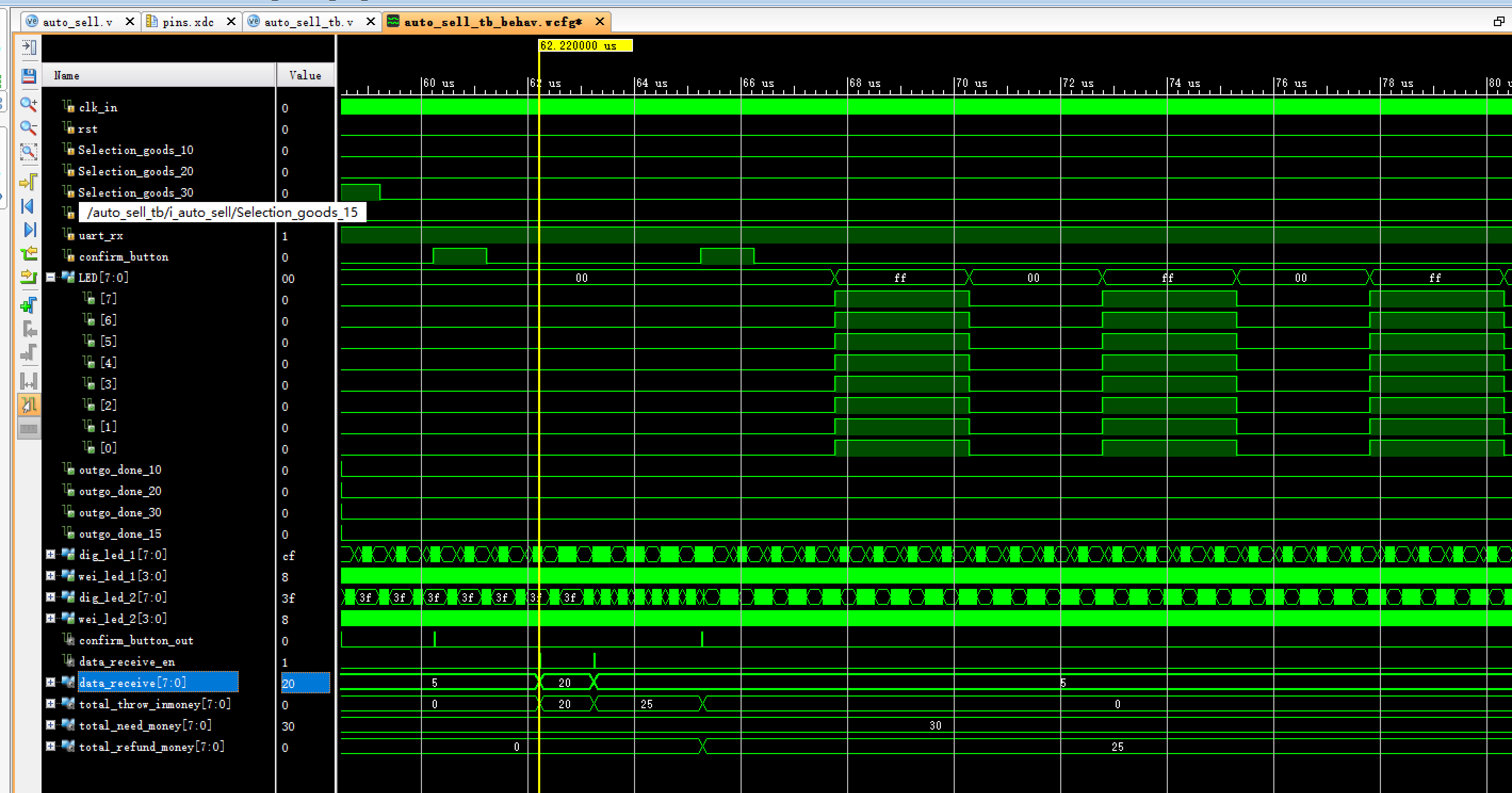Select the Selection_goods_30 signal
The height and width of the screenshot is (793, 1512).
click(x=135, y=192)
